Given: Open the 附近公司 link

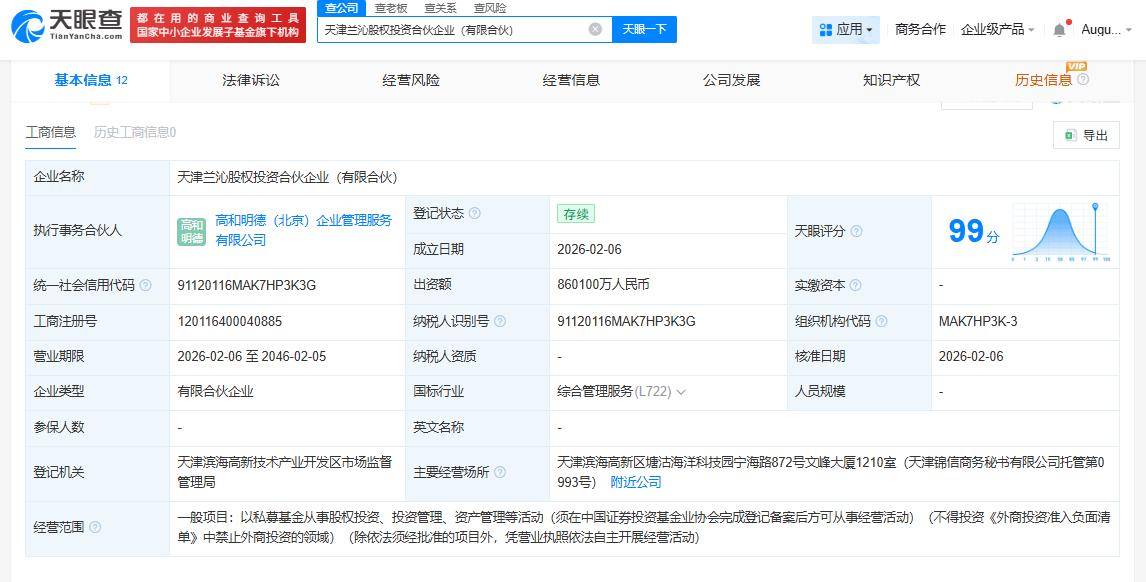Looking at the screenshot, I should point(636,482).
